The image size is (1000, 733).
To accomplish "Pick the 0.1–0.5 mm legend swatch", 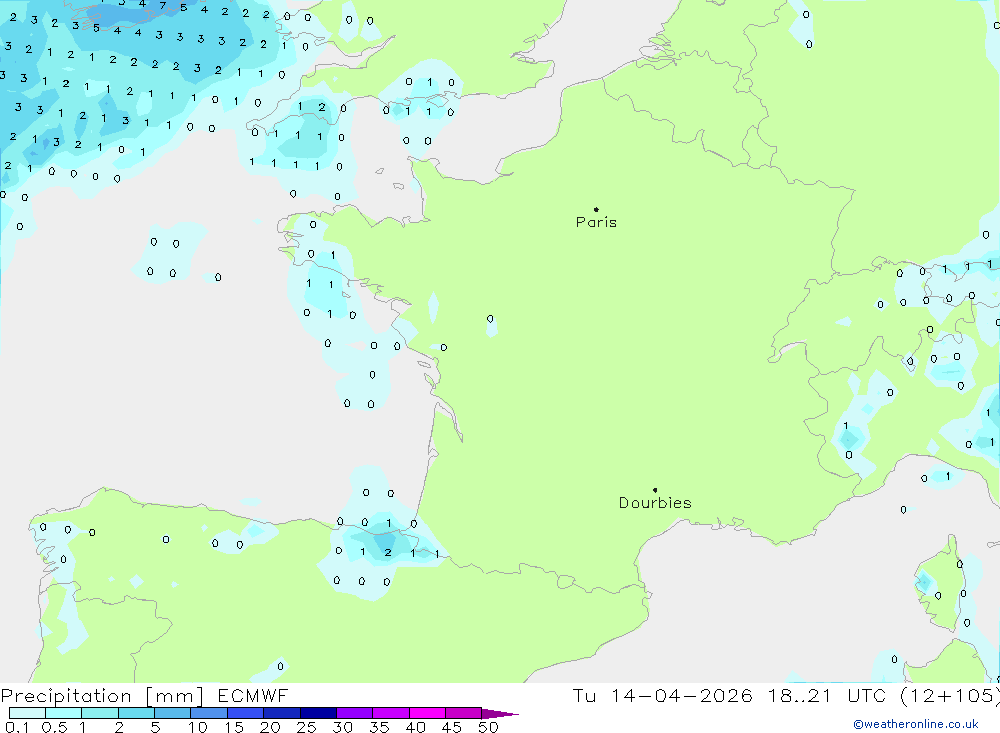I will tap(27, 713).
